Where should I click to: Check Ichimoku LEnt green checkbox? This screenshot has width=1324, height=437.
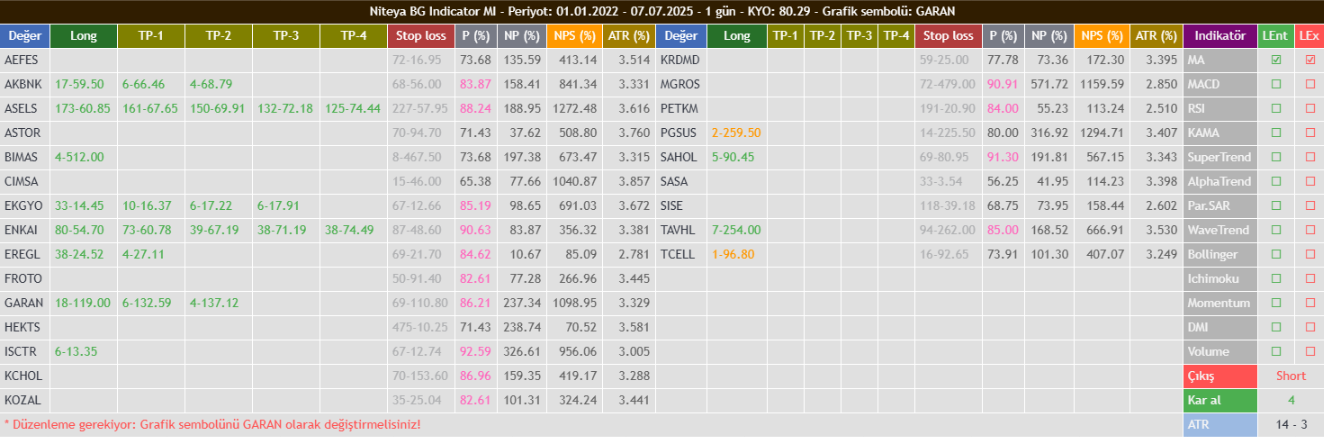coord(1275,278)
